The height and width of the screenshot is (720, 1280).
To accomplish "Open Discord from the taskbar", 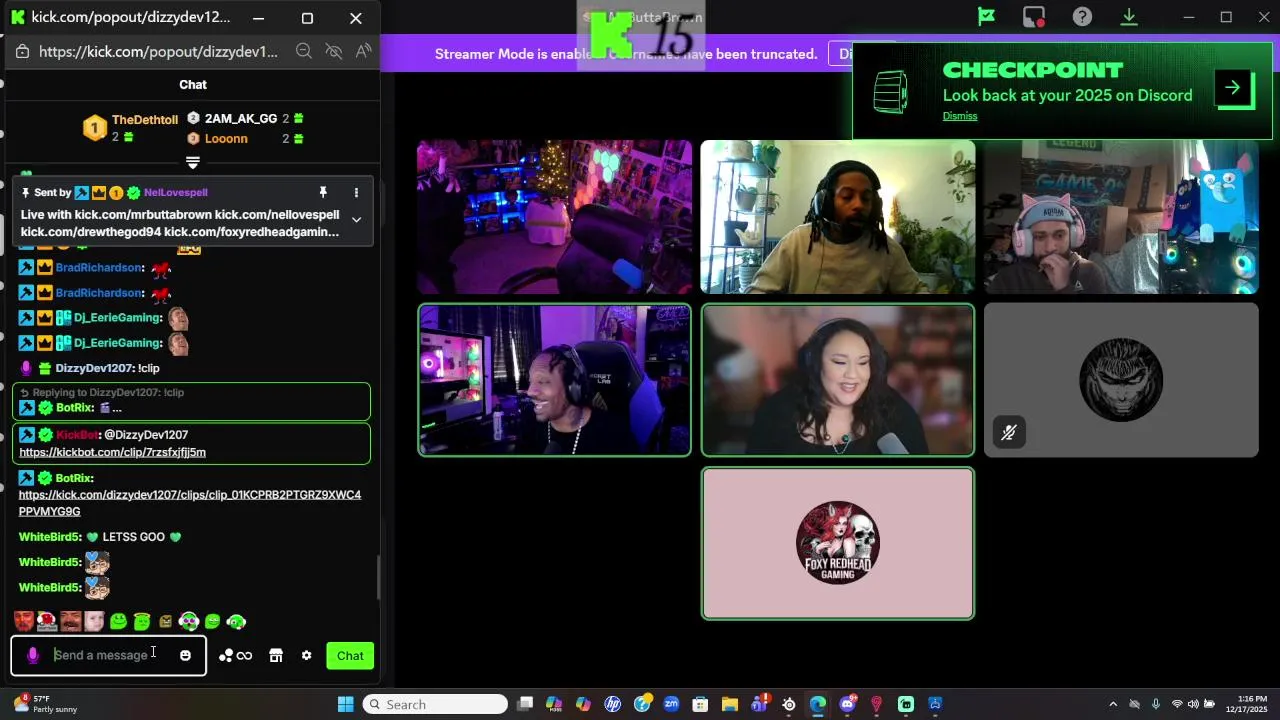I will pos(848,704).
